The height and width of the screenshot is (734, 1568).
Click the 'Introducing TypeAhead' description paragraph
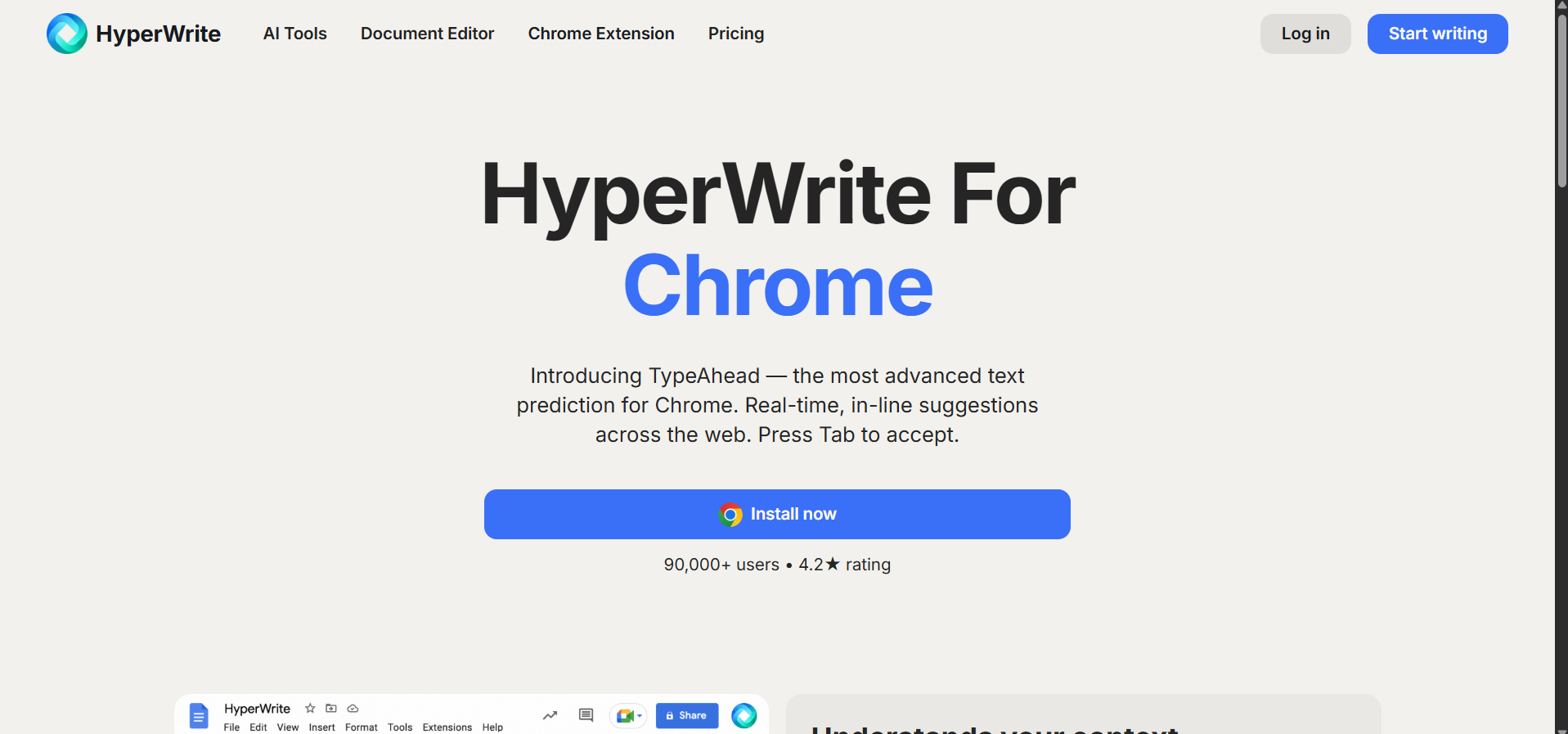[777, 405]
